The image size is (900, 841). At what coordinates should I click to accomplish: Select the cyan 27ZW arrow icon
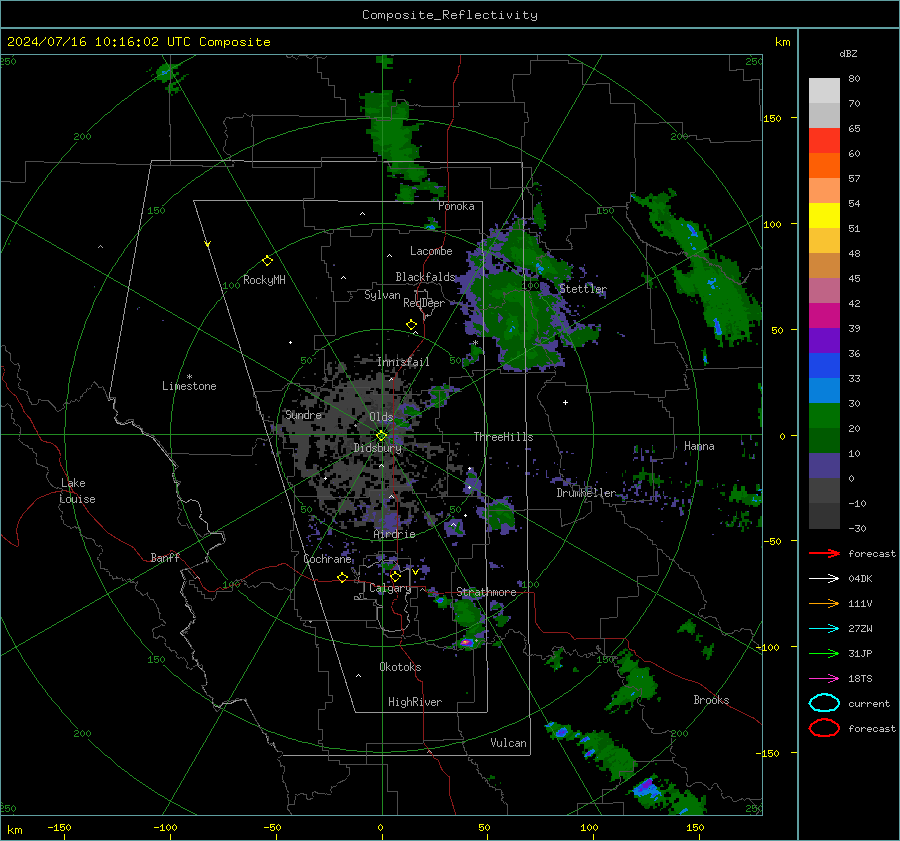(824, 629)
